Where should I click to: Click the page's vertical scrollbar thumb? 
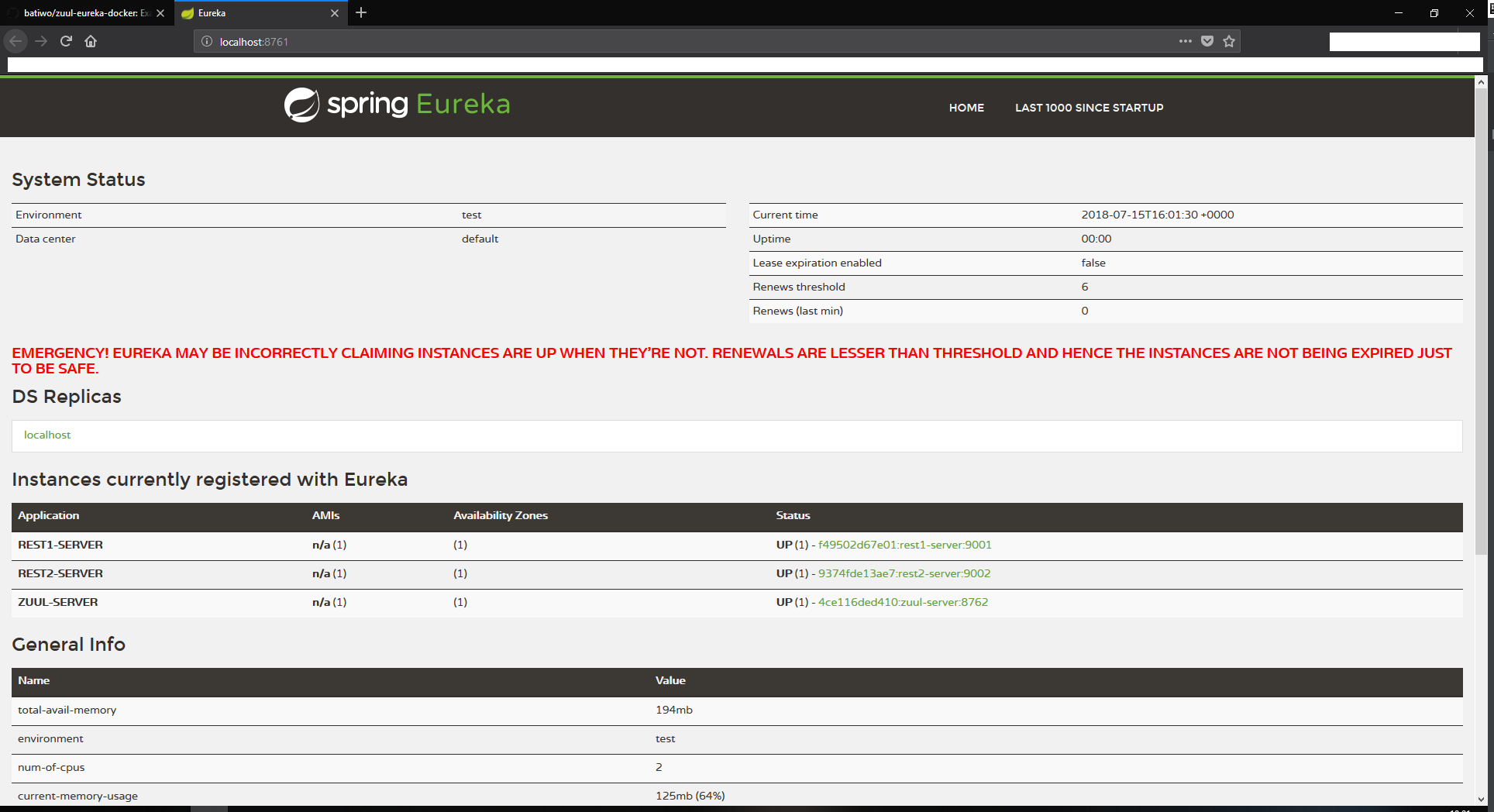[x=1481, y=322]
